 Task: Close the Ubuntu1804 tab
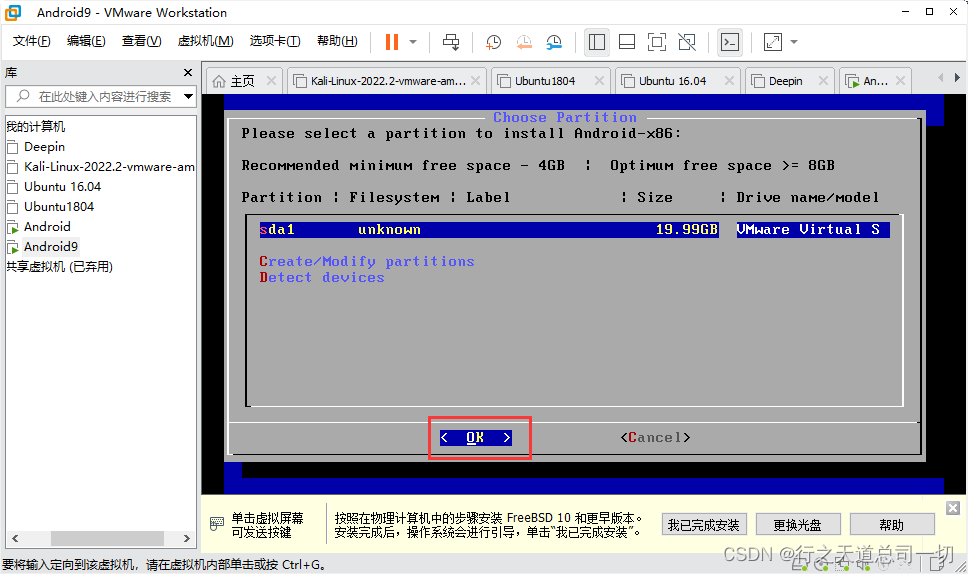click(599, 80)
